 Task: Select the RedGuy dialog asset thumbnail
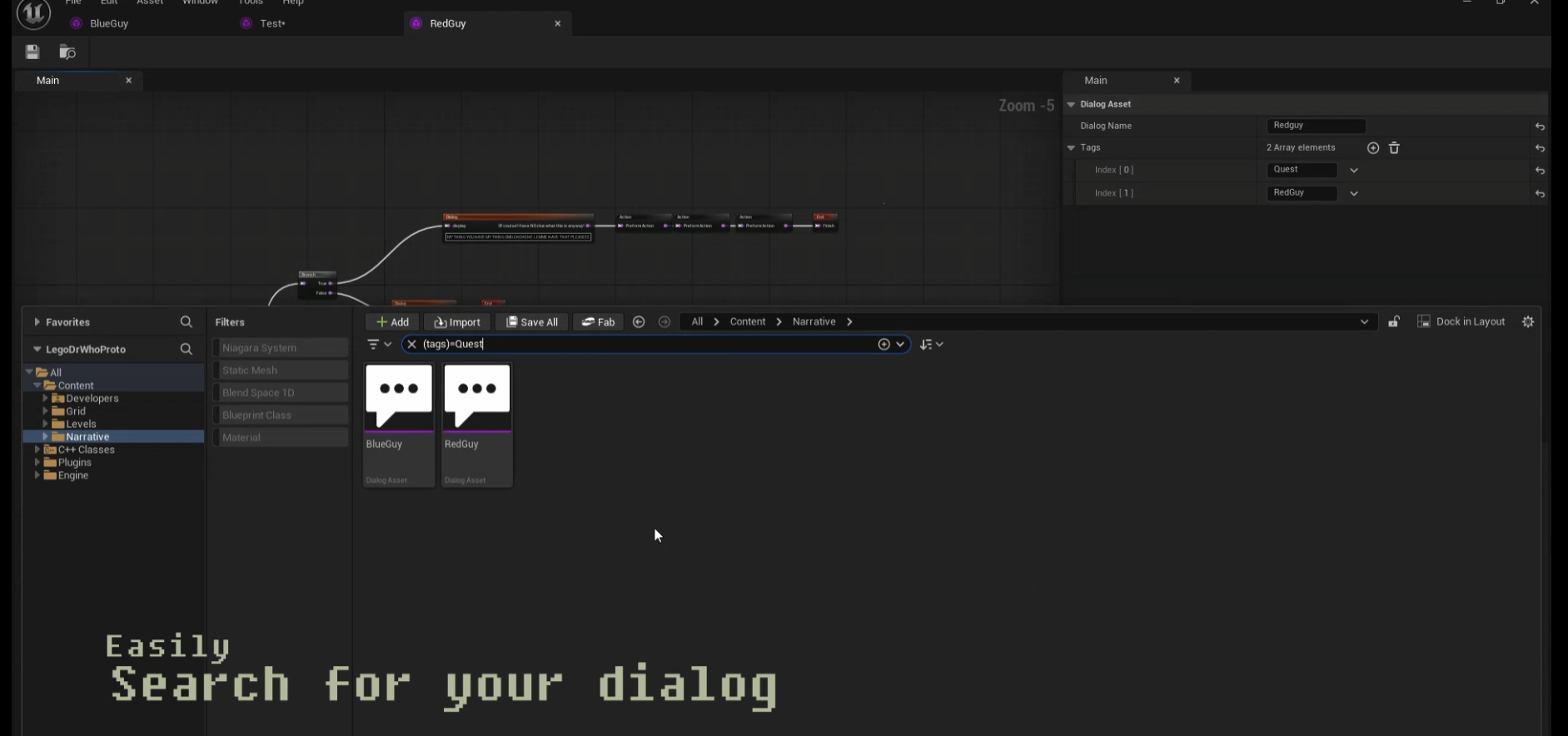(477, 425)
